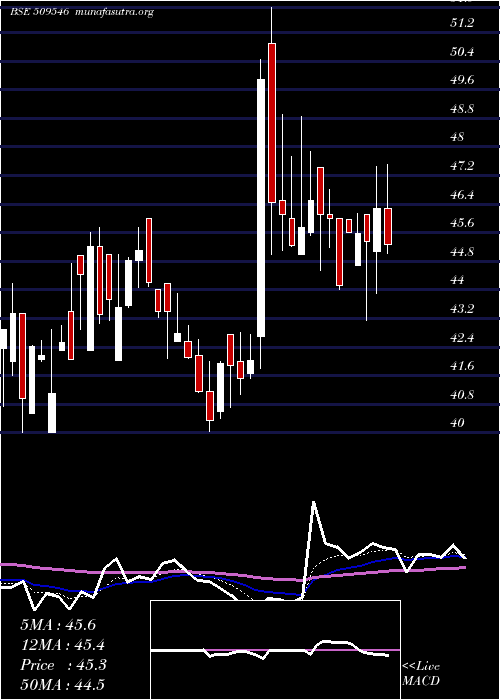Screen dimensions: 500x700
Task: Click the 43.2 price axis label
Action: tap(462, 309)
